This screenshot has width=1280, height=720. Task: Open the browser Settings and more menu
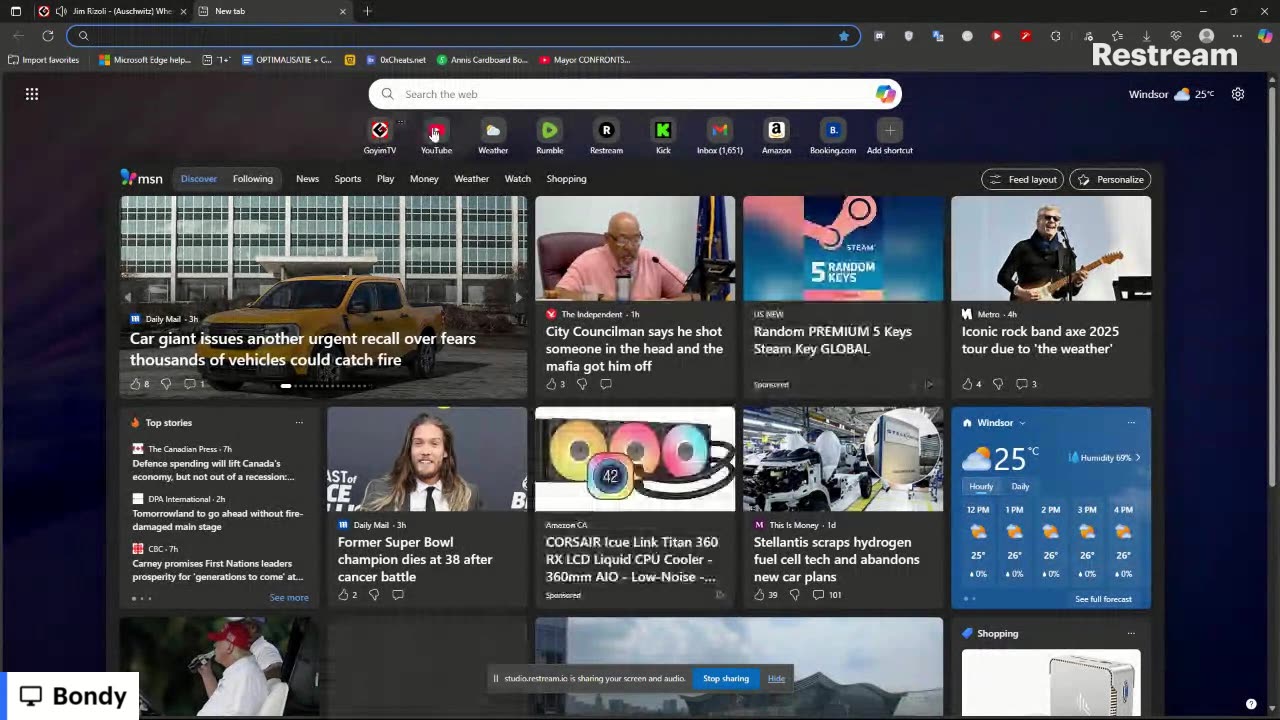coord(1237,36)
